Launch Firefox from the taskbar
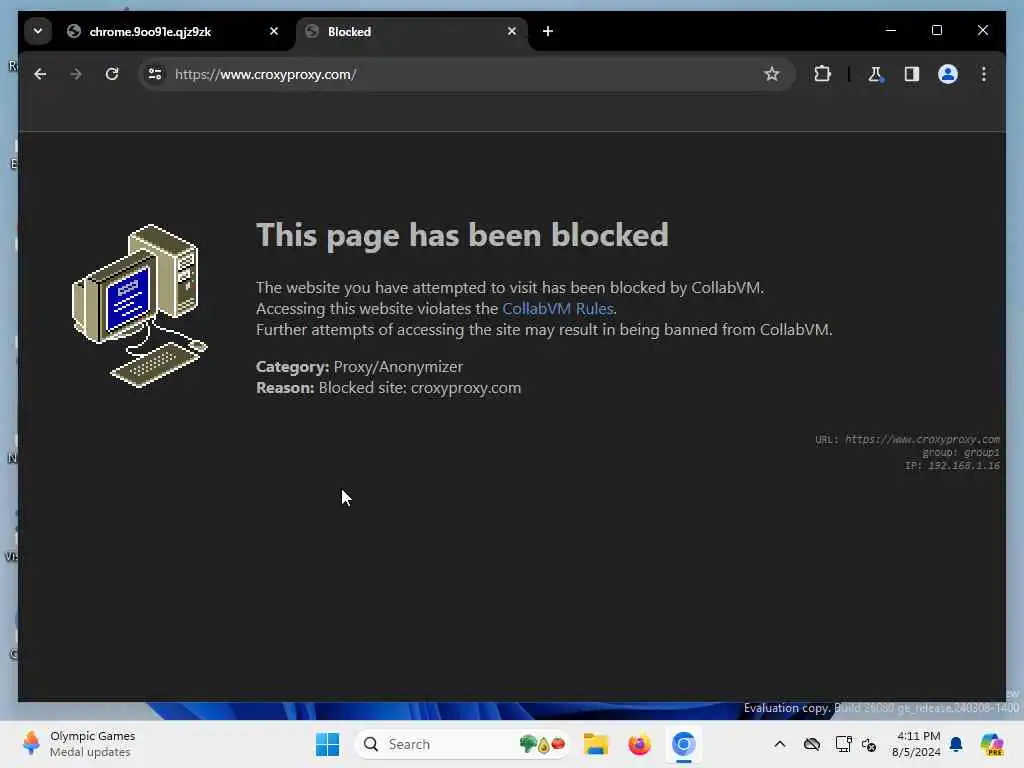 (x=639, y=744)
